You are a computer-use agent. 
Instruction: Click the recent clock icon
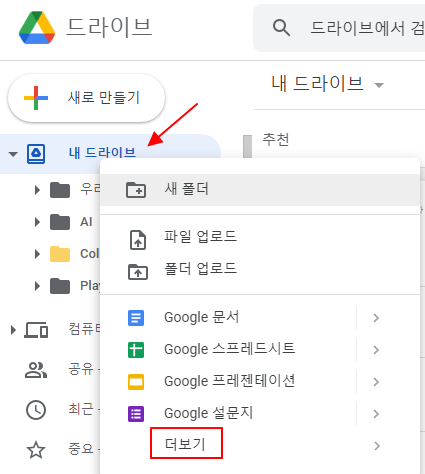pos(36,410)
